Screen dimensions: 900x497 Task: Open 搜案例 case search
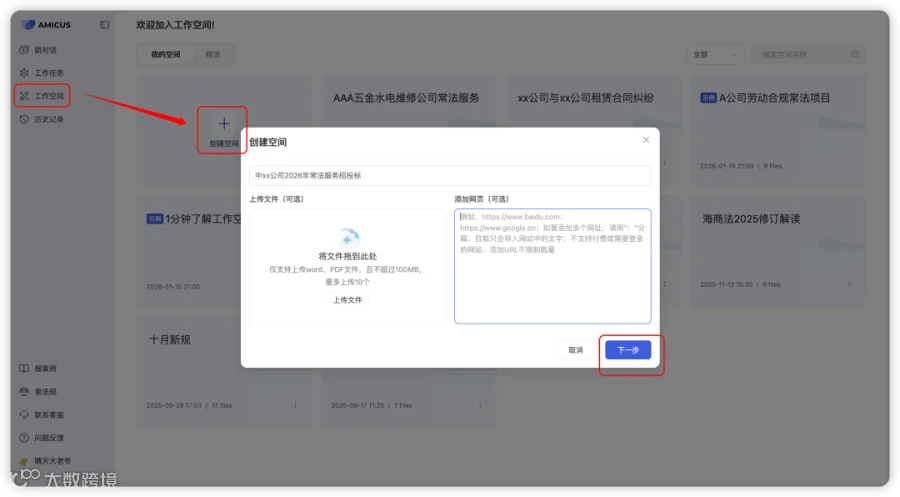[38, 368]
